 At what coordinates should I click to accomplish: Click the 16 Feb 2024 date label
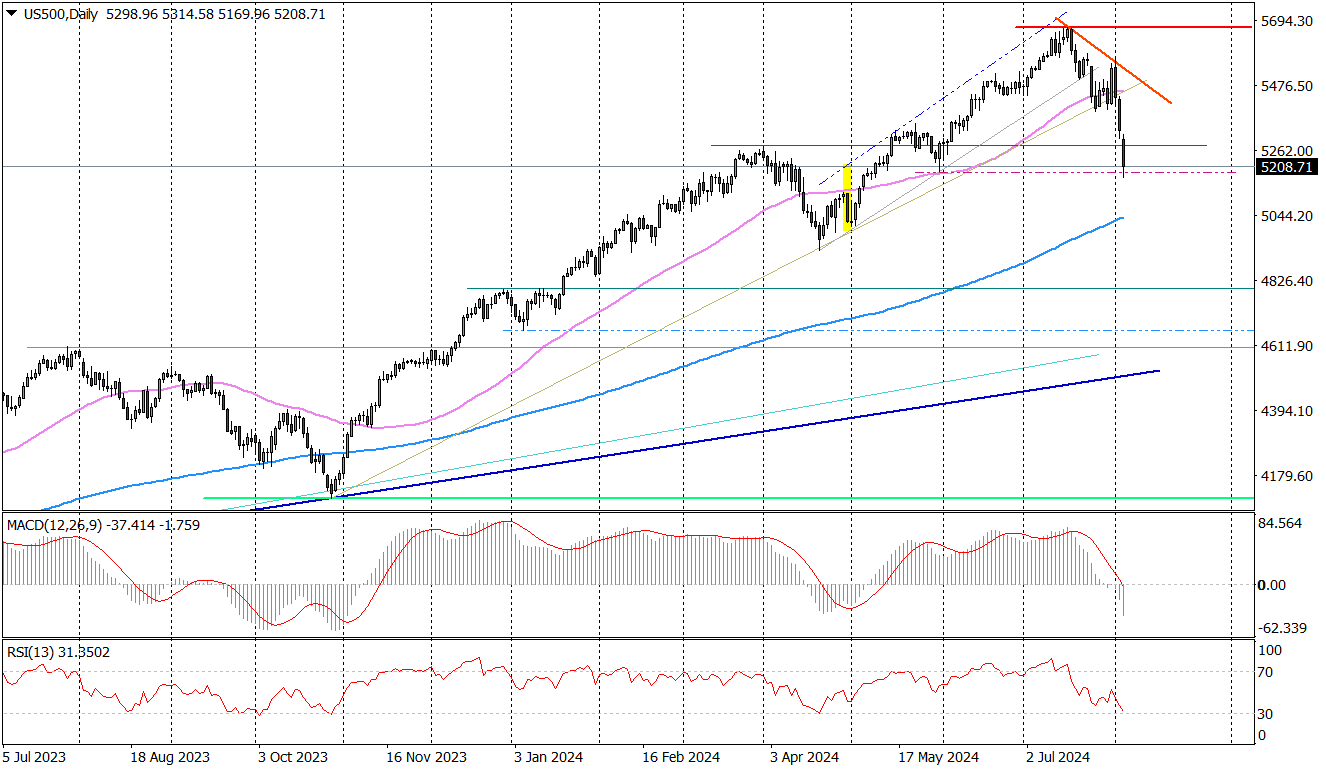680,758
